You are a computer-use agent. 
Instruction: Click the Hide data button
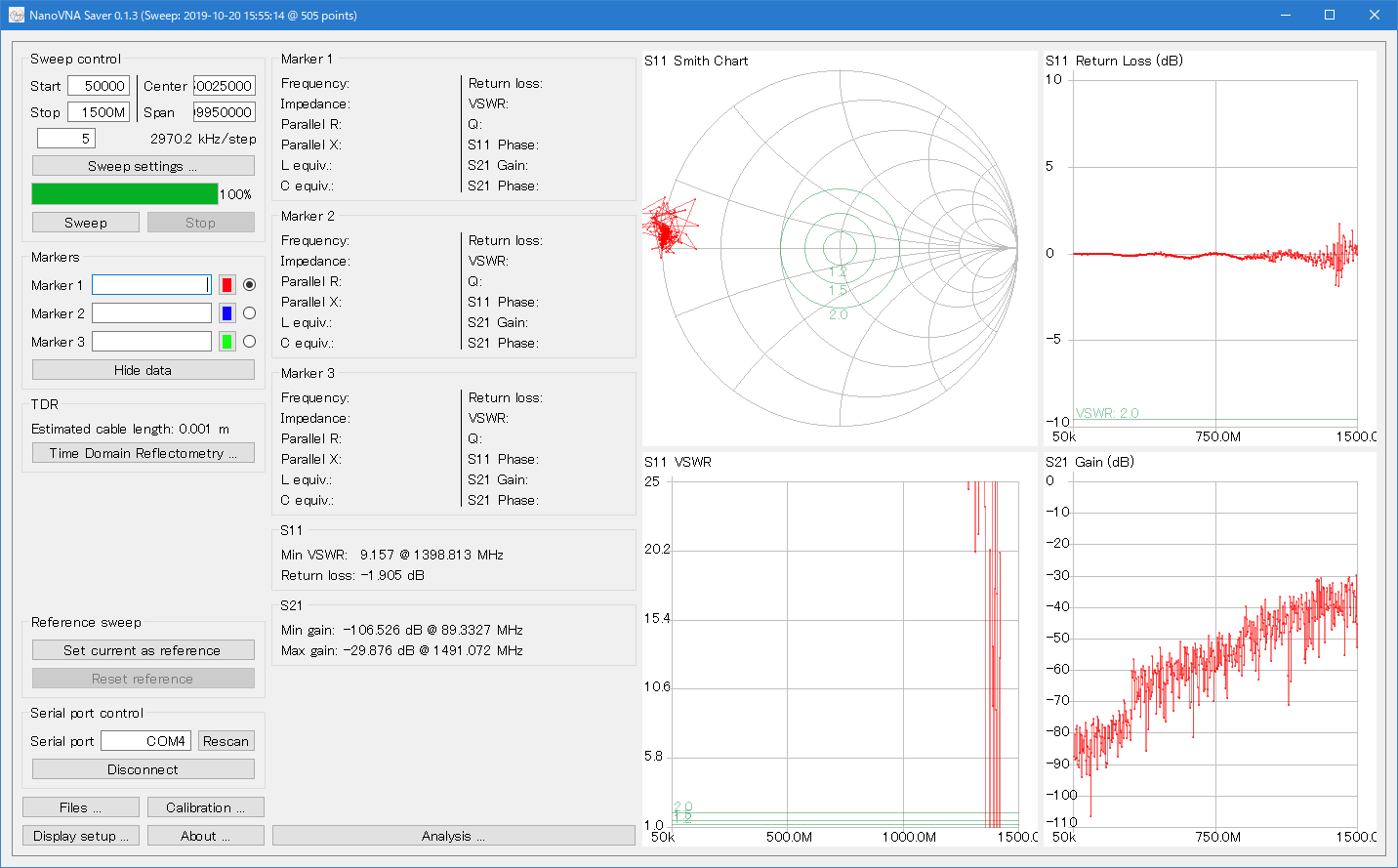(x=144, y=370)
